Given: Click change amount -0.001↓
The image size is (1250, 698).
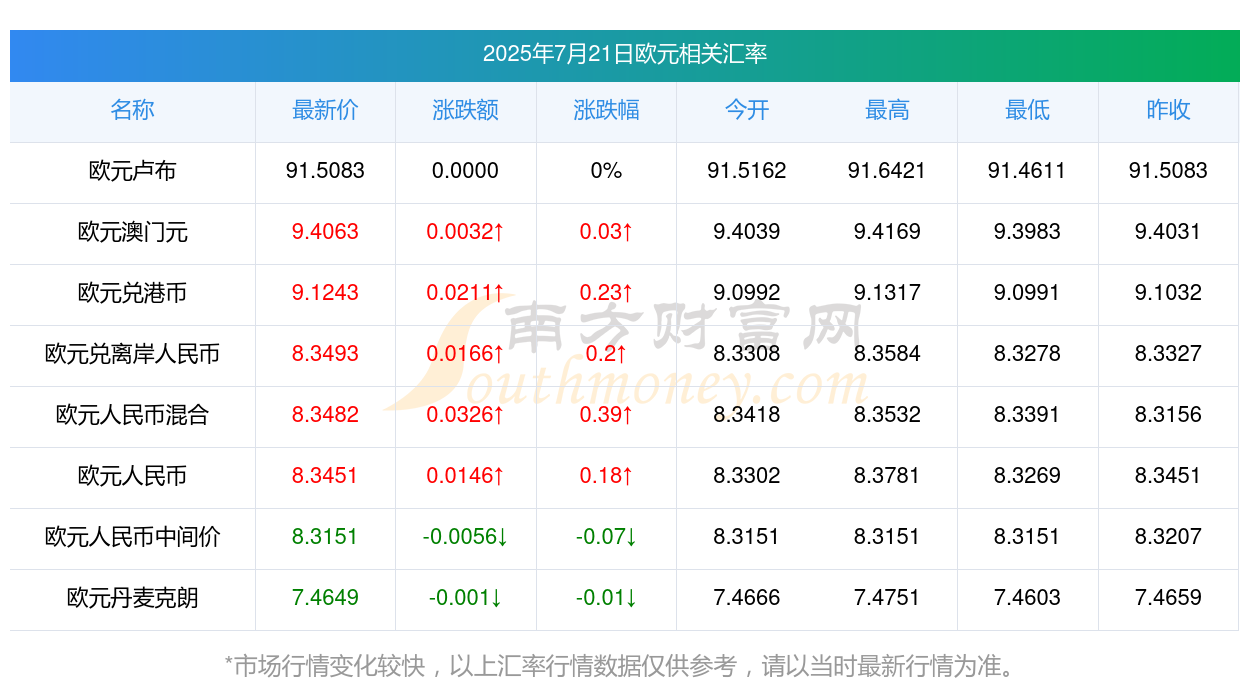Looking at the screenshot, I should tap(465, 598).
